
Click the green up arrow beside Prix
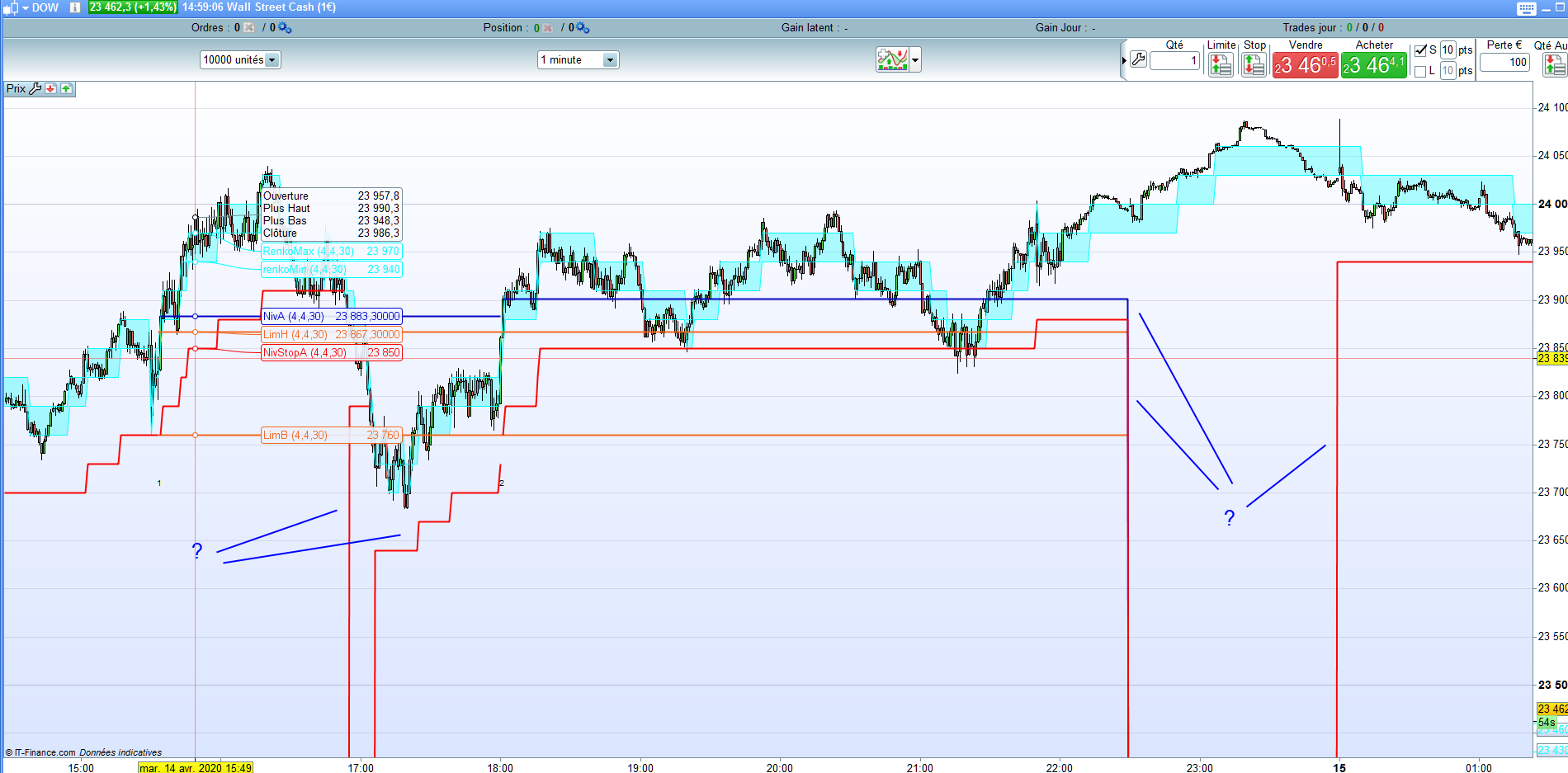click(66, 88)
